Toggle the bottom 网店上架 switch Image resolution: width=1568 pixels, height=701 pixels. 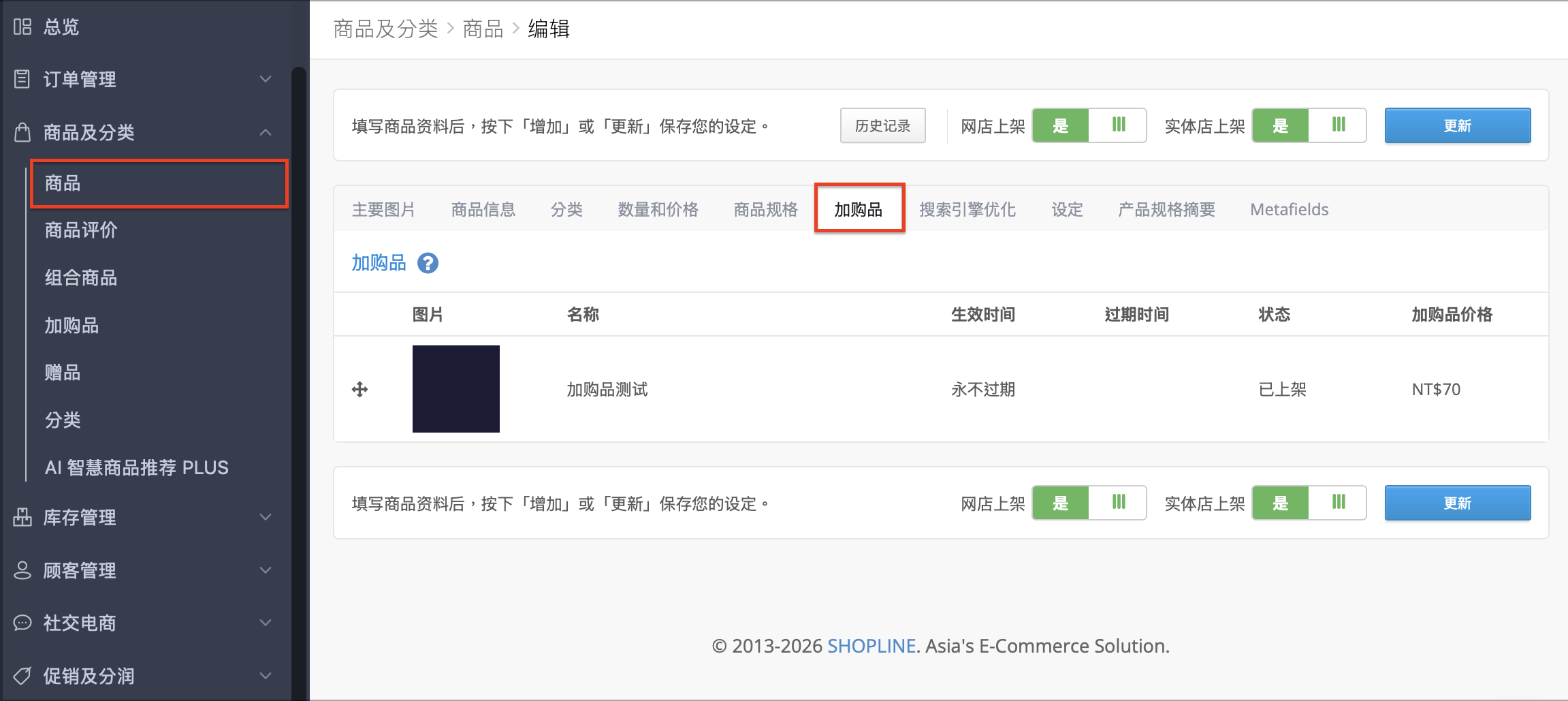1089,503
